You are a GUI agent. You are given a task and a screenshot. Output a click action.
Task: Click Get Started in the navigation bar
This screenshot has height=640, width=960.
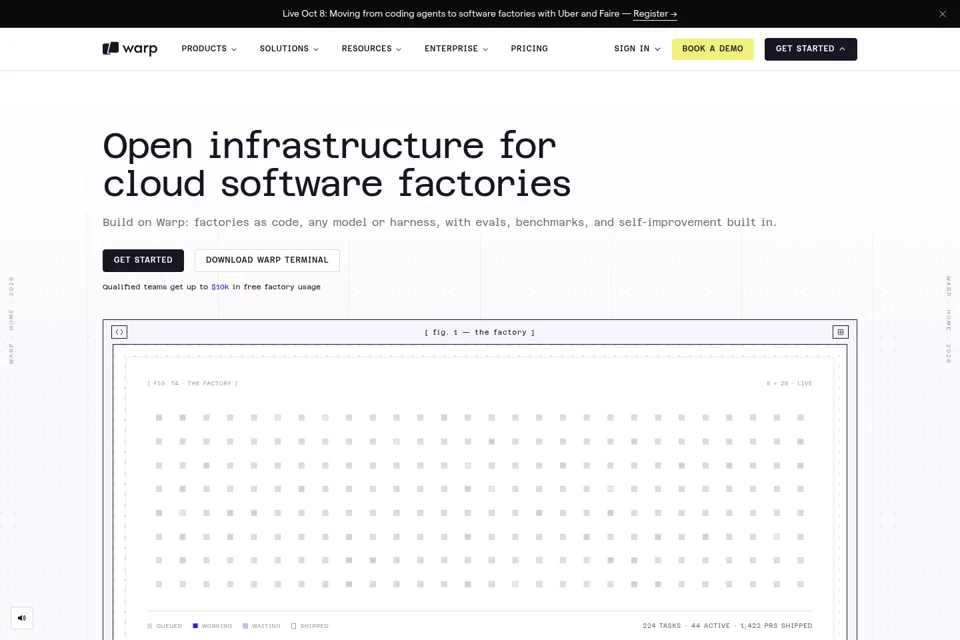[811, 49]
